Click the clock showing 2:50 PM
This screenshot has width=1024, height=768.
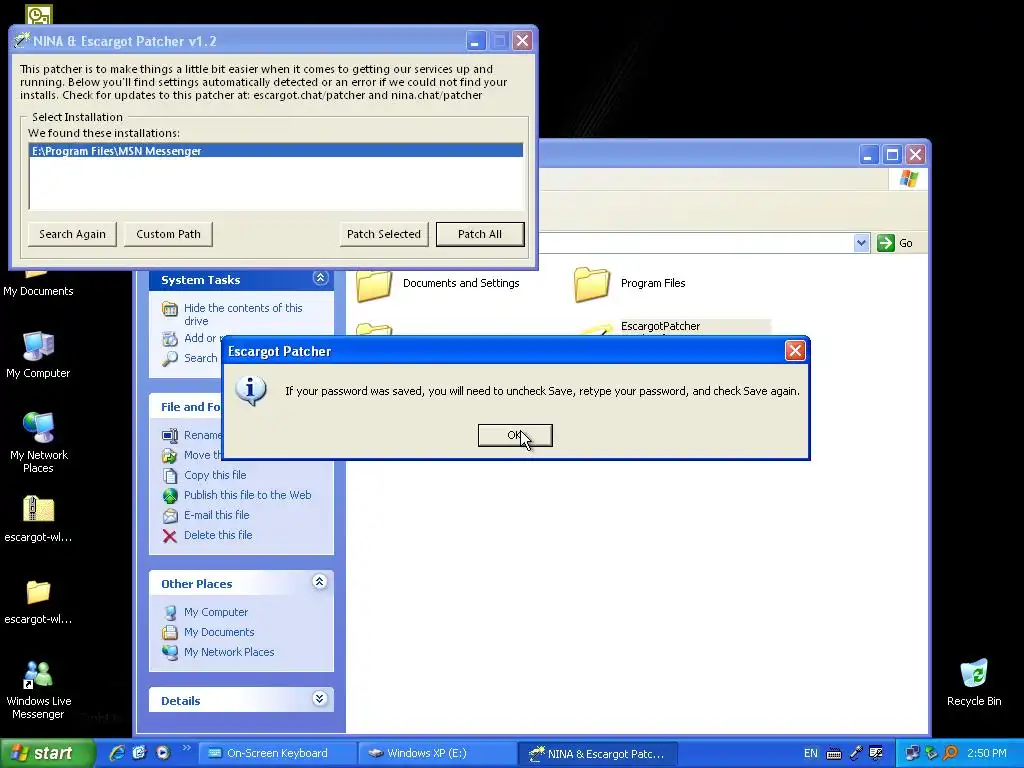coord(986,754)
